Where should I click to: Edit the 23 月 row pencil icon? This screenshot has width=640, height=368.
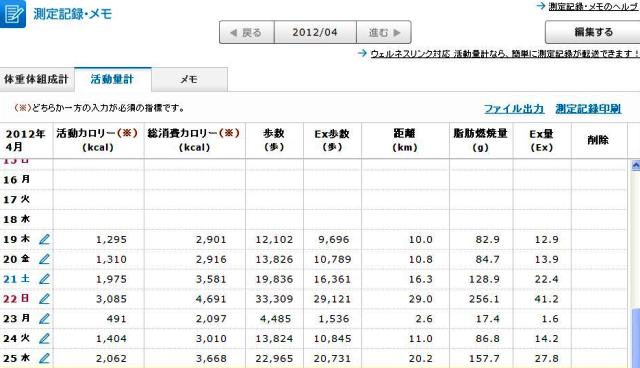[44, 319]
